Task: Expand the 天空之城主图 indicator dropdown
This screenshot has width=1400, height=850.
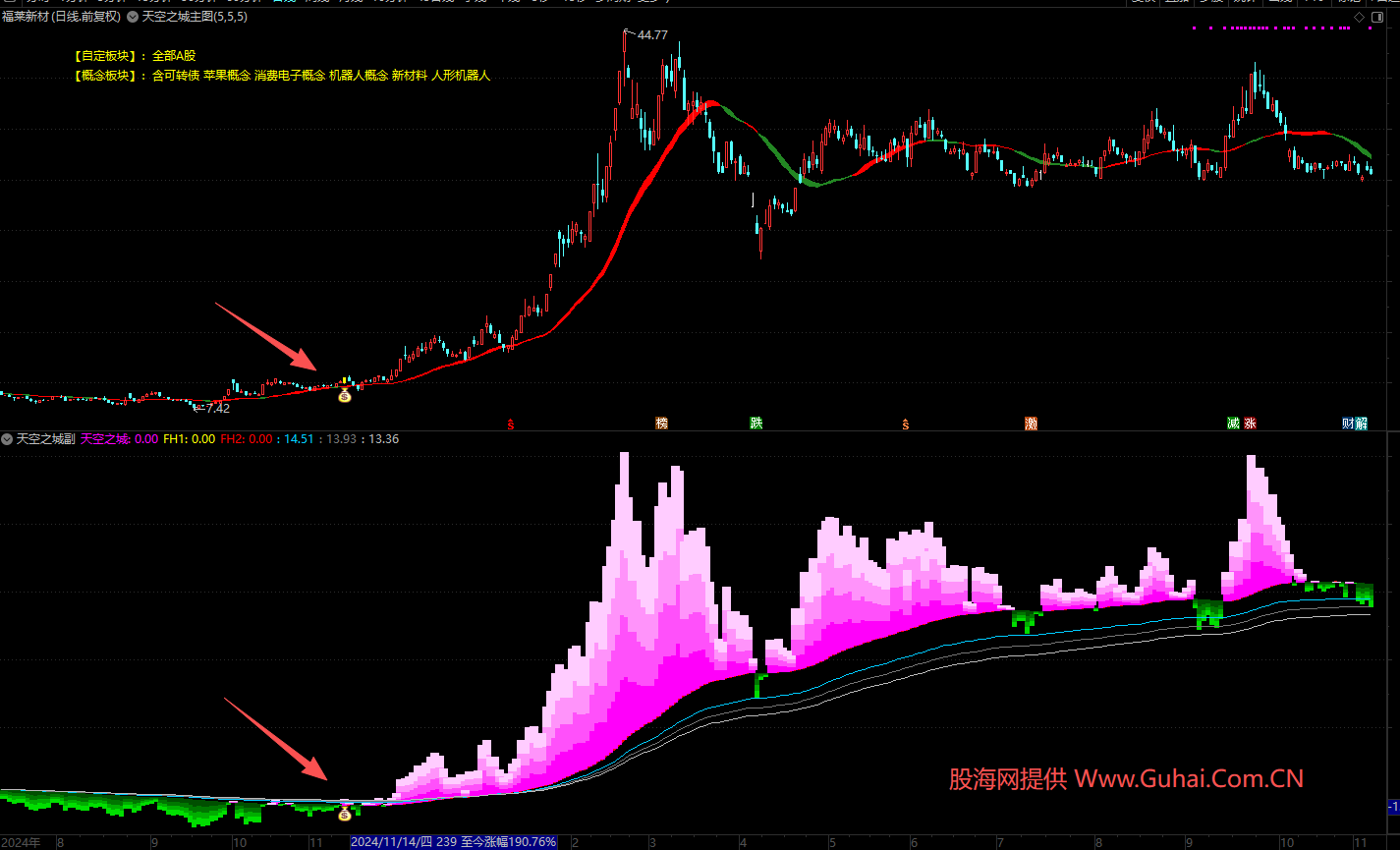Action: (133, 17)
